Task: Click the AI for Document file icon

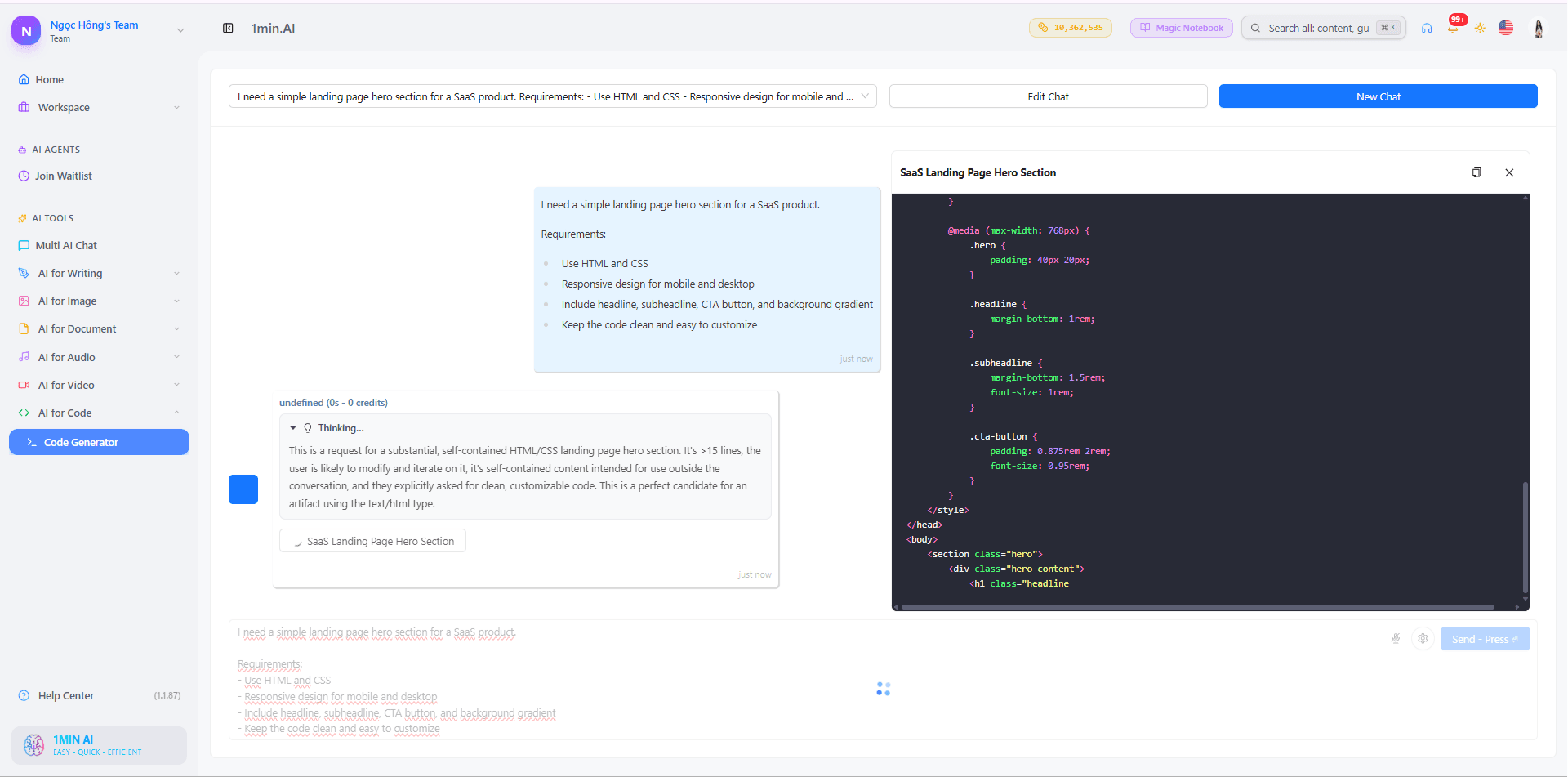Action: click(24, 328)
